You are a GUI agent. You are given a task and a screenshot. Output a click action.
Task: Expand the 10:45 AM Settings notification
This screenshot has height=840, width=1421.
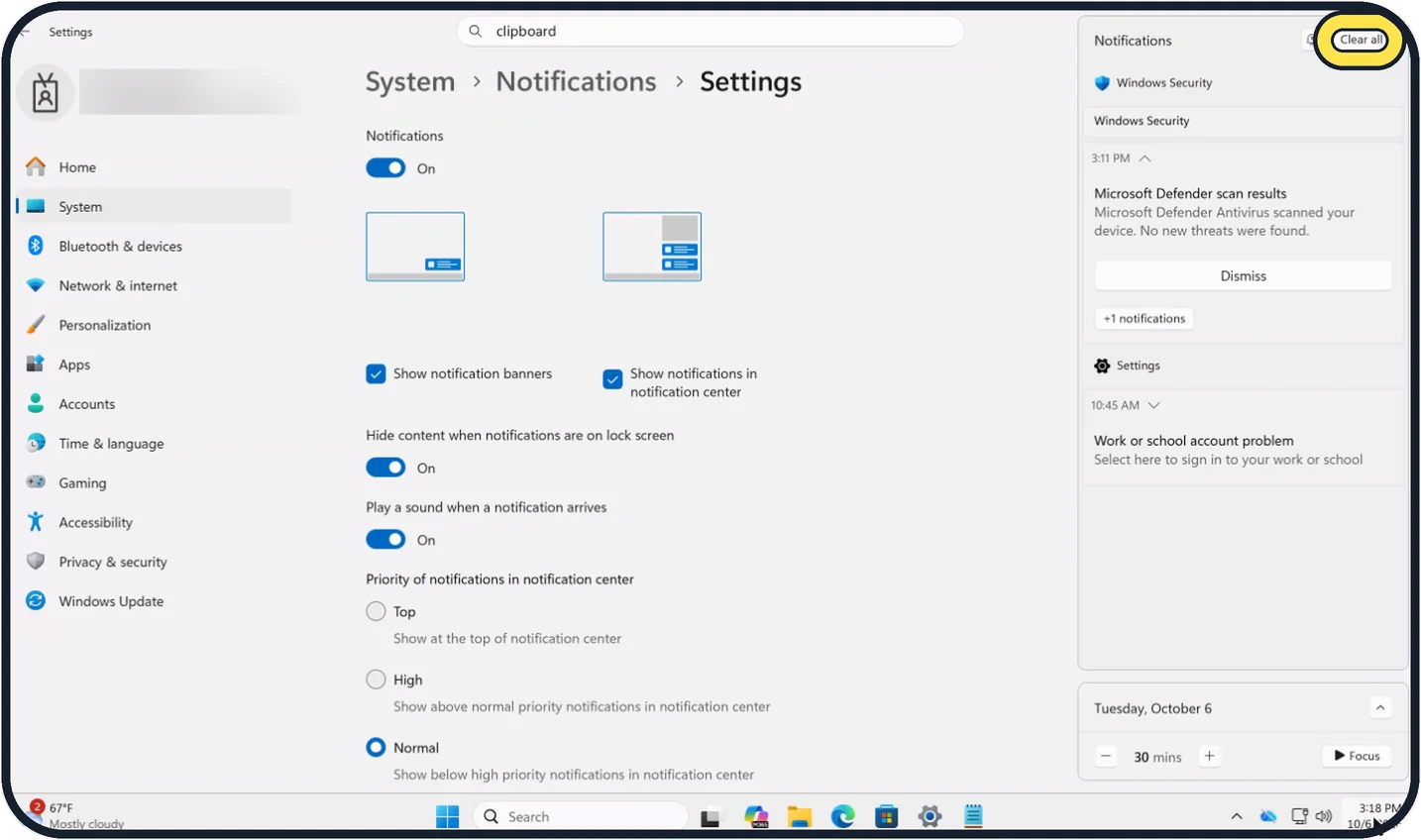coord(1153,405)
